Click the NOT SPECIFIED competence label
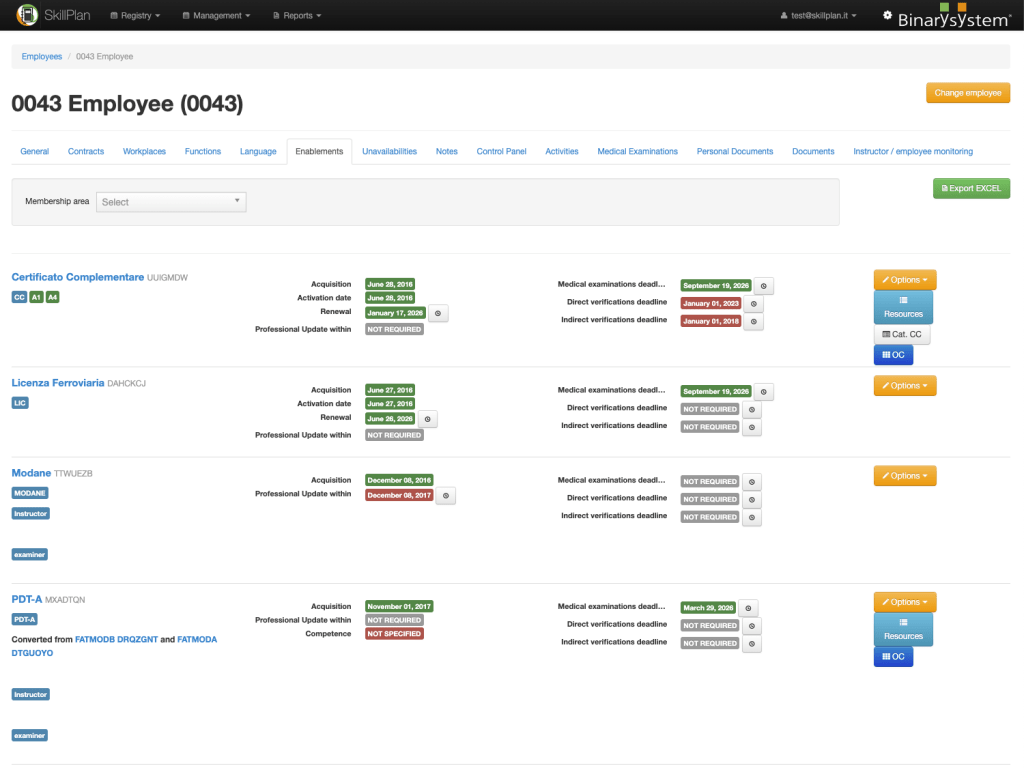 point(394,633)
